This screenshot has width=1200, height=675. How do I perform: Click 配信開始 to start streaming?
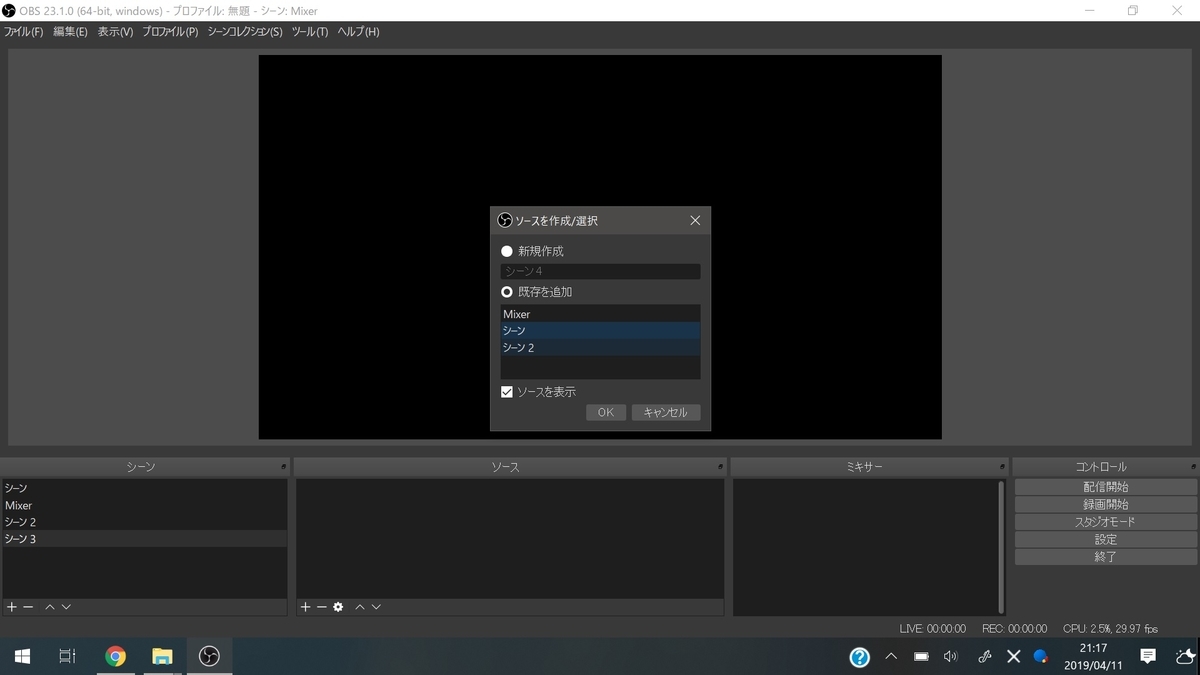pyautogui.click(x=1105, y=487)
